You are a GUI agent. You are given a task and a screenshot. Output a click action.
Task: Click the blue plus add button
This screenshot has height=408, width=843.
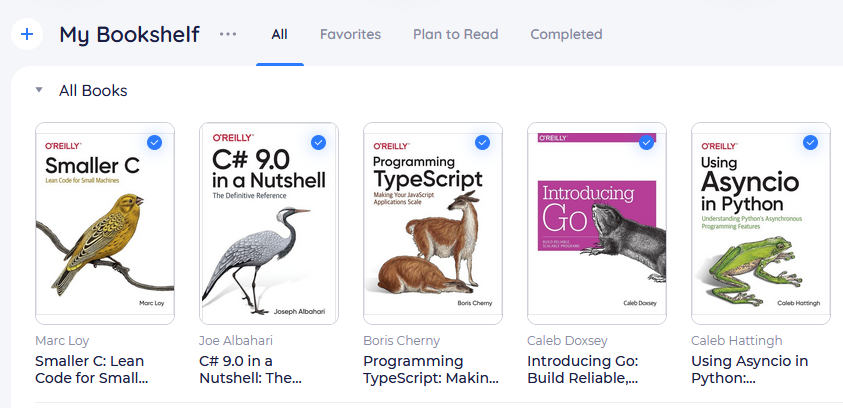tap(27, 34)
